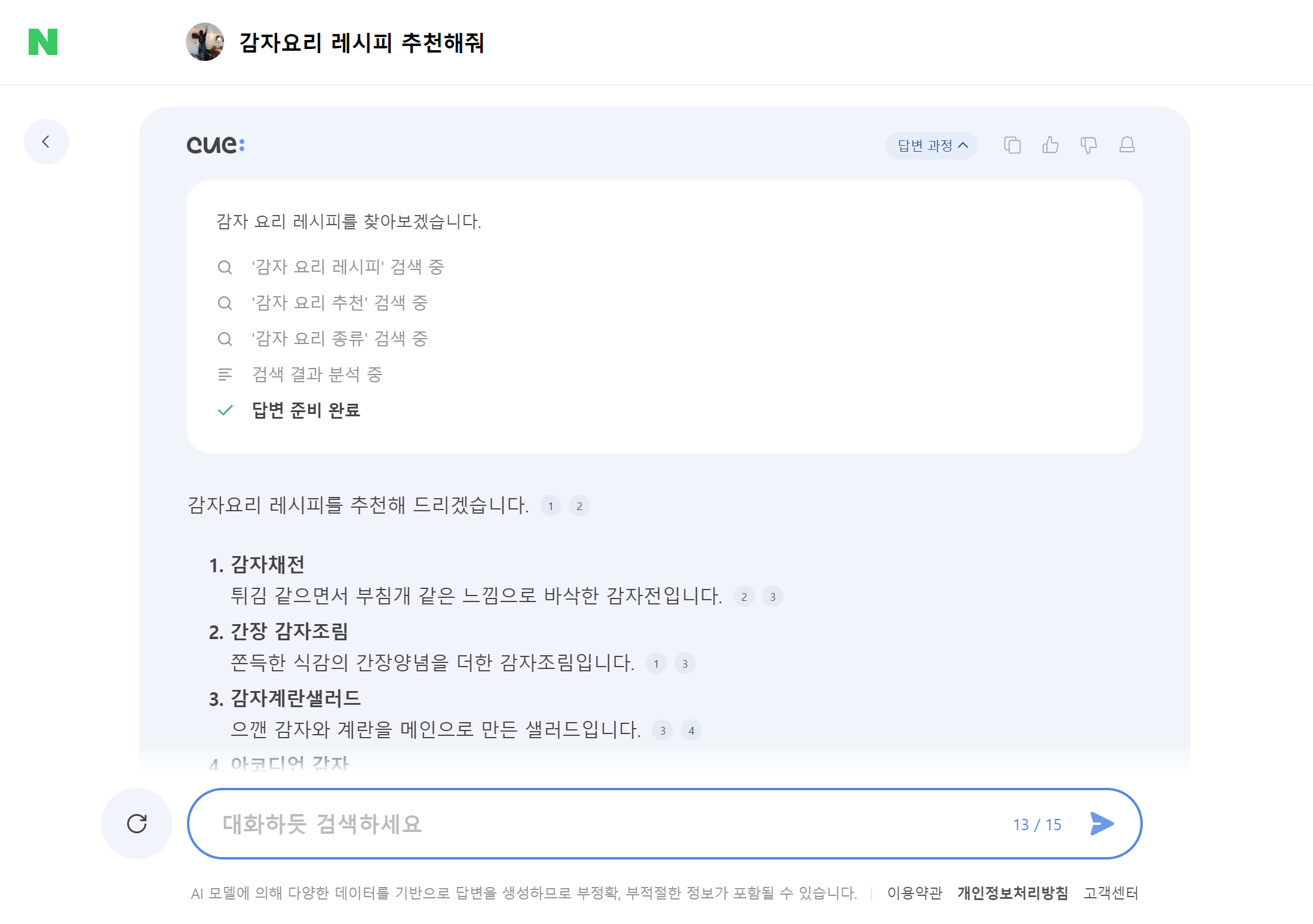Open citation 2 after intro sentence
The image size is (1313, 924).
click(x=579, y=506)
